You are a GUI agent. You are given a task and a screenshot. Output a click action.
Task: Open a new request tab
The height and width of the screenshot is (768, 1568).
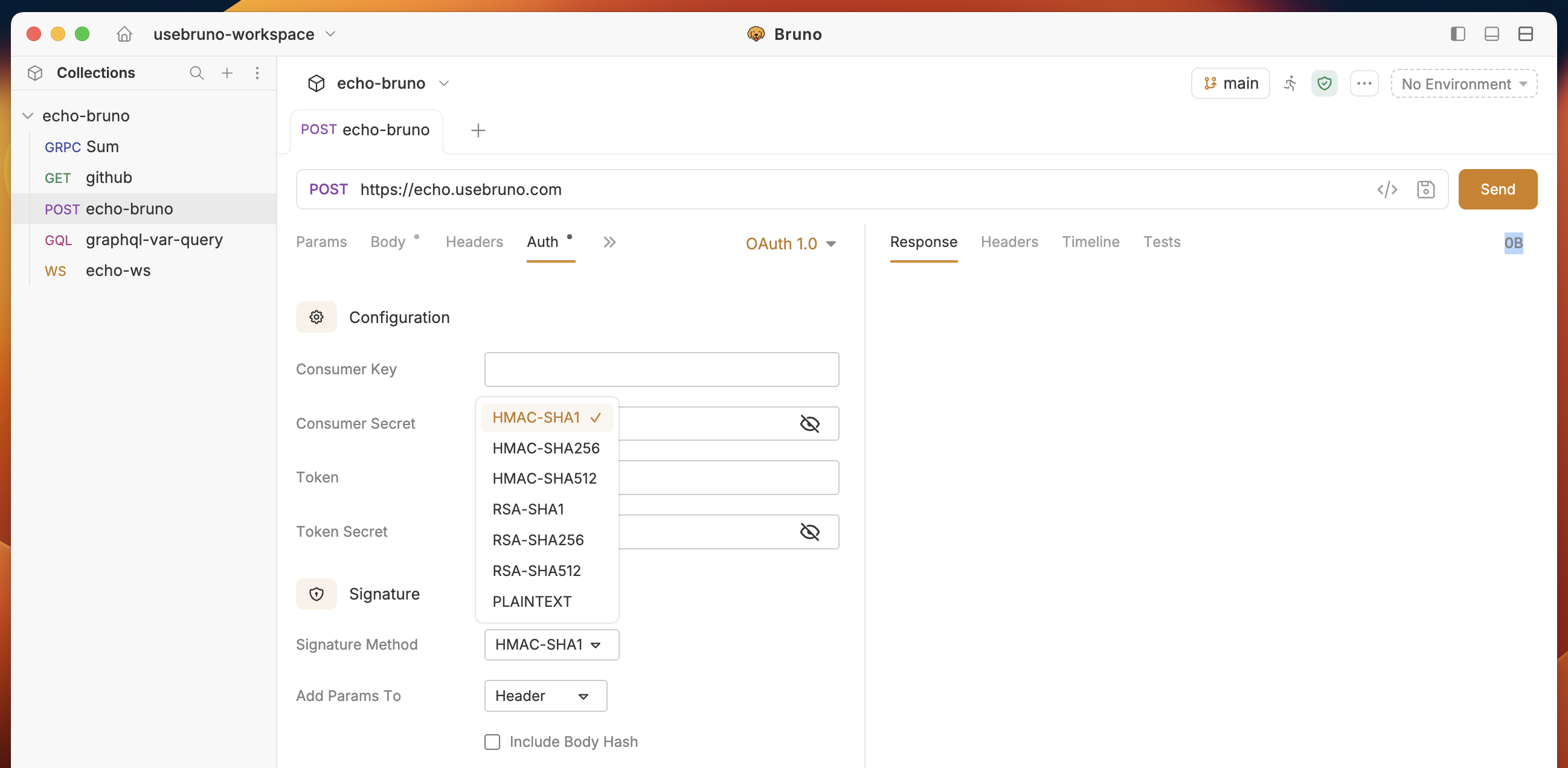(478, 130)
